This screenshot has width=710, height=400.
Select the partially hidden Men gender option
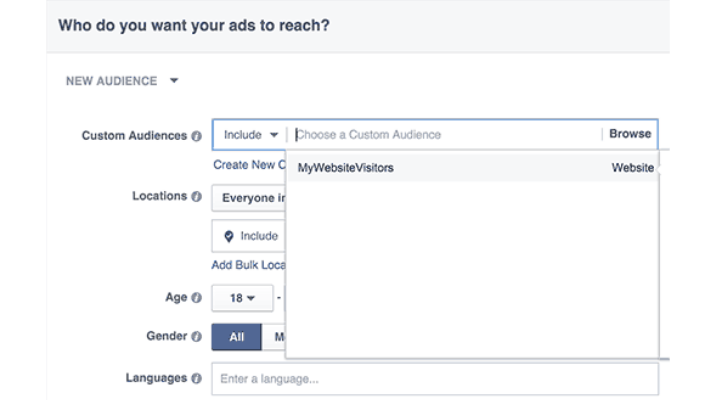pyautogui.click(x=274, y=337)
